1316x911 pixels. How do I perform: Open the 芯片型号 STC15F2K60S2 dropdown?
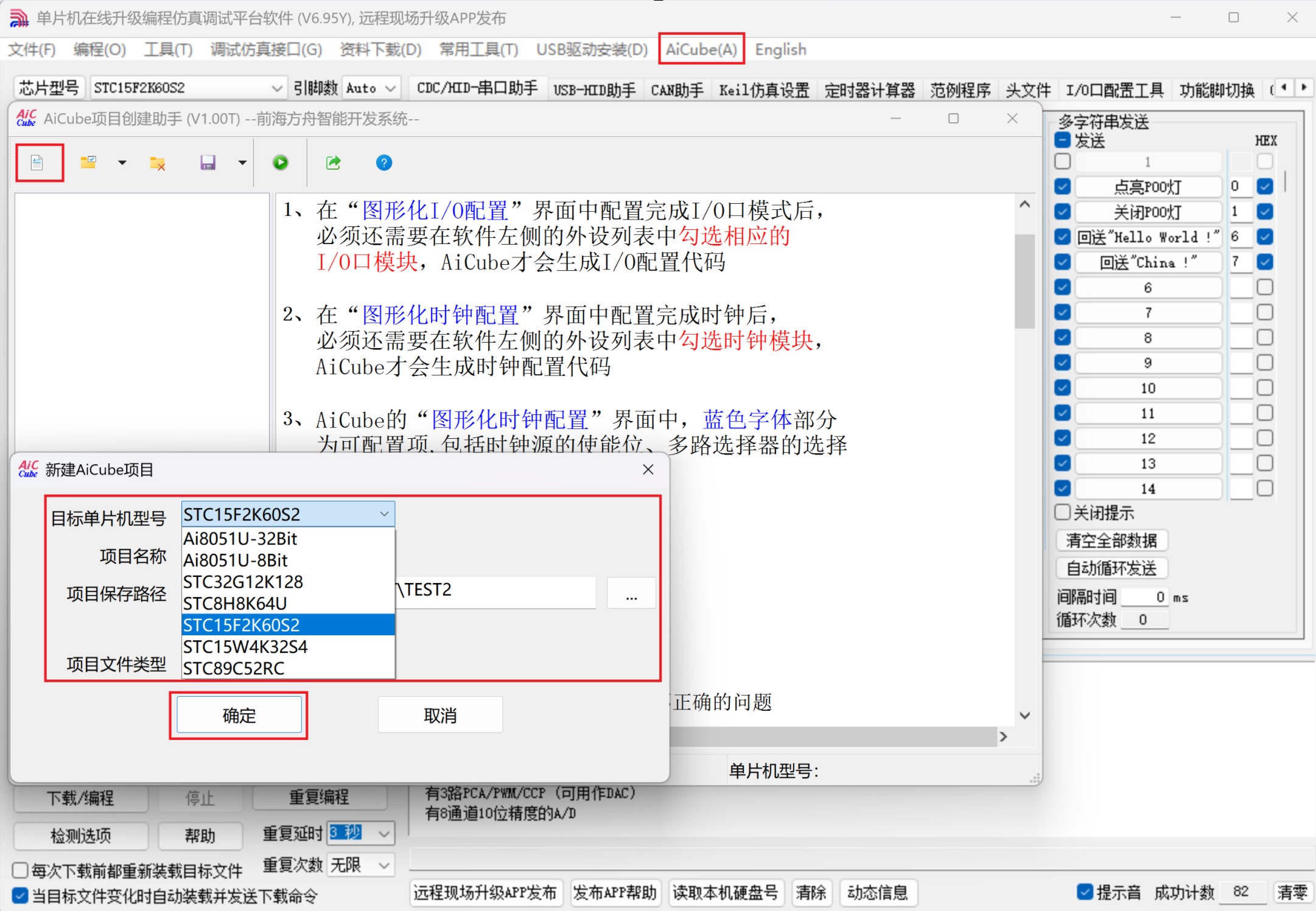click(188, 88)
